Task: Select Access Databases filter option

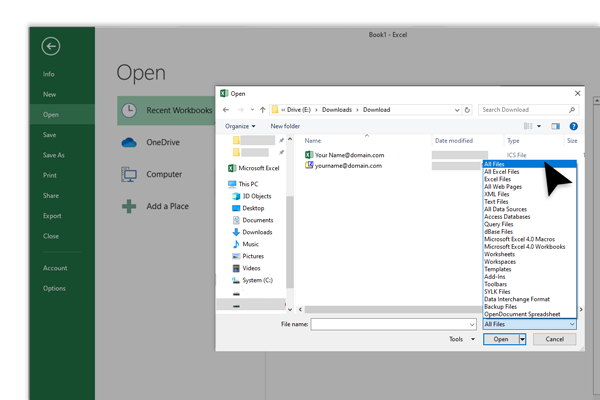Action: (x=507, y=217)
